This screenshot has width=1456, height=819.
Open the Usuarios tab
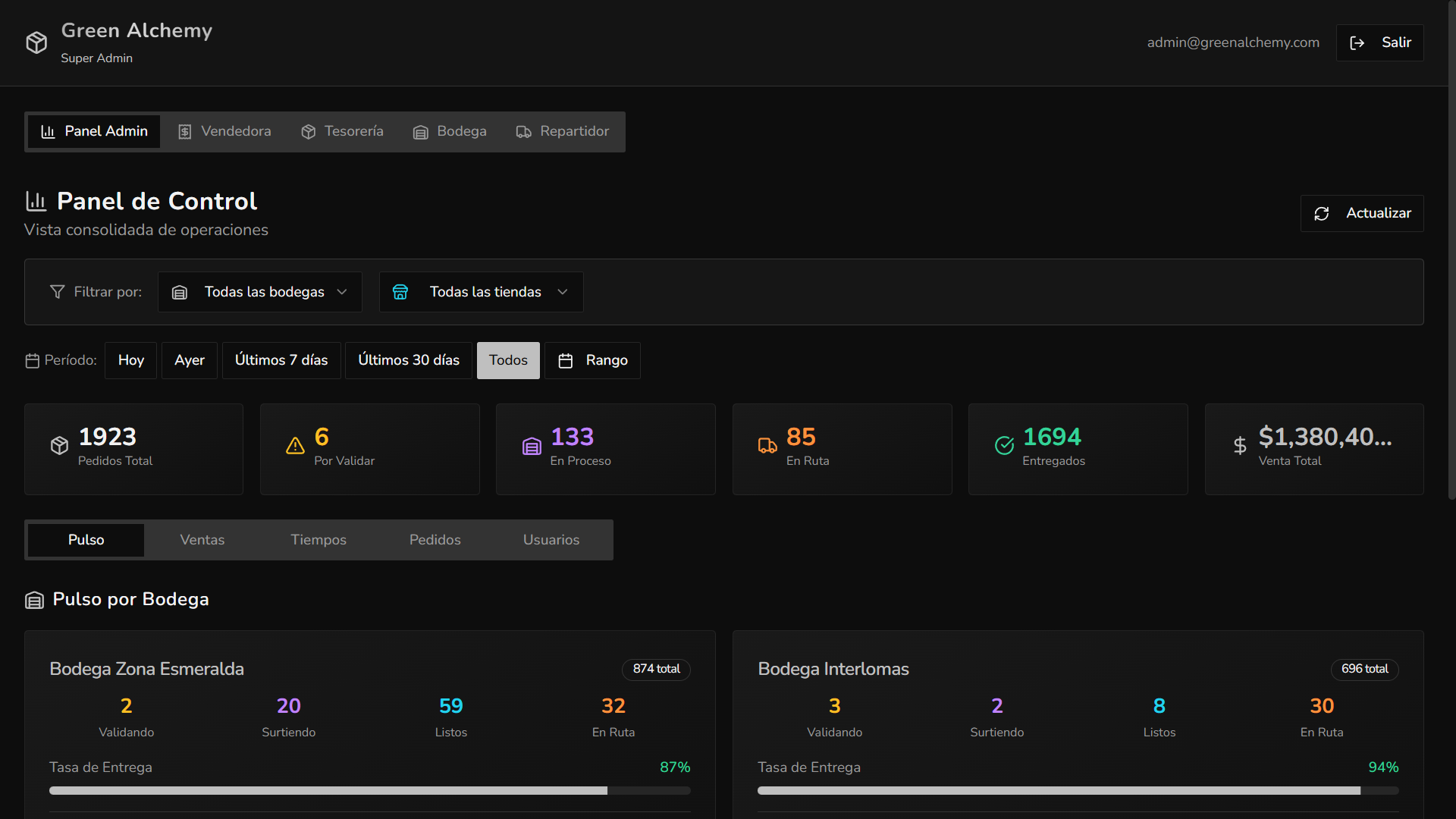[x=551, y=540]
